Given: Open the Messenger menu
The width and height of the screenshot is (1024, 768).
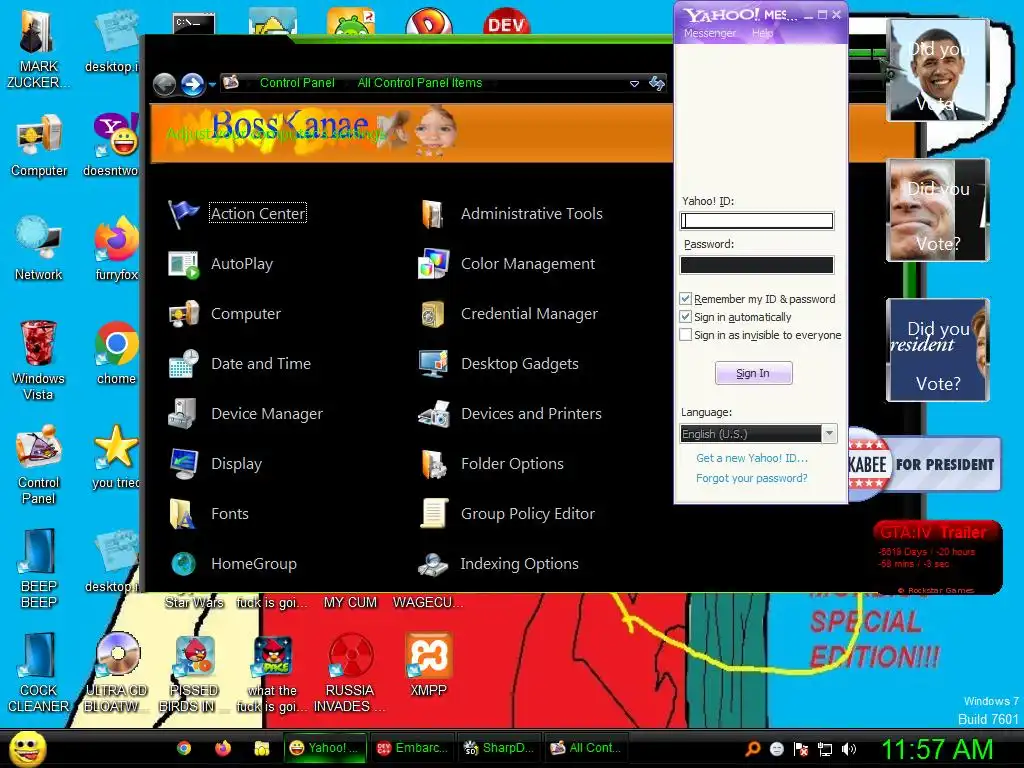Looking at the screenshot, I should click(x=710, y=33).
